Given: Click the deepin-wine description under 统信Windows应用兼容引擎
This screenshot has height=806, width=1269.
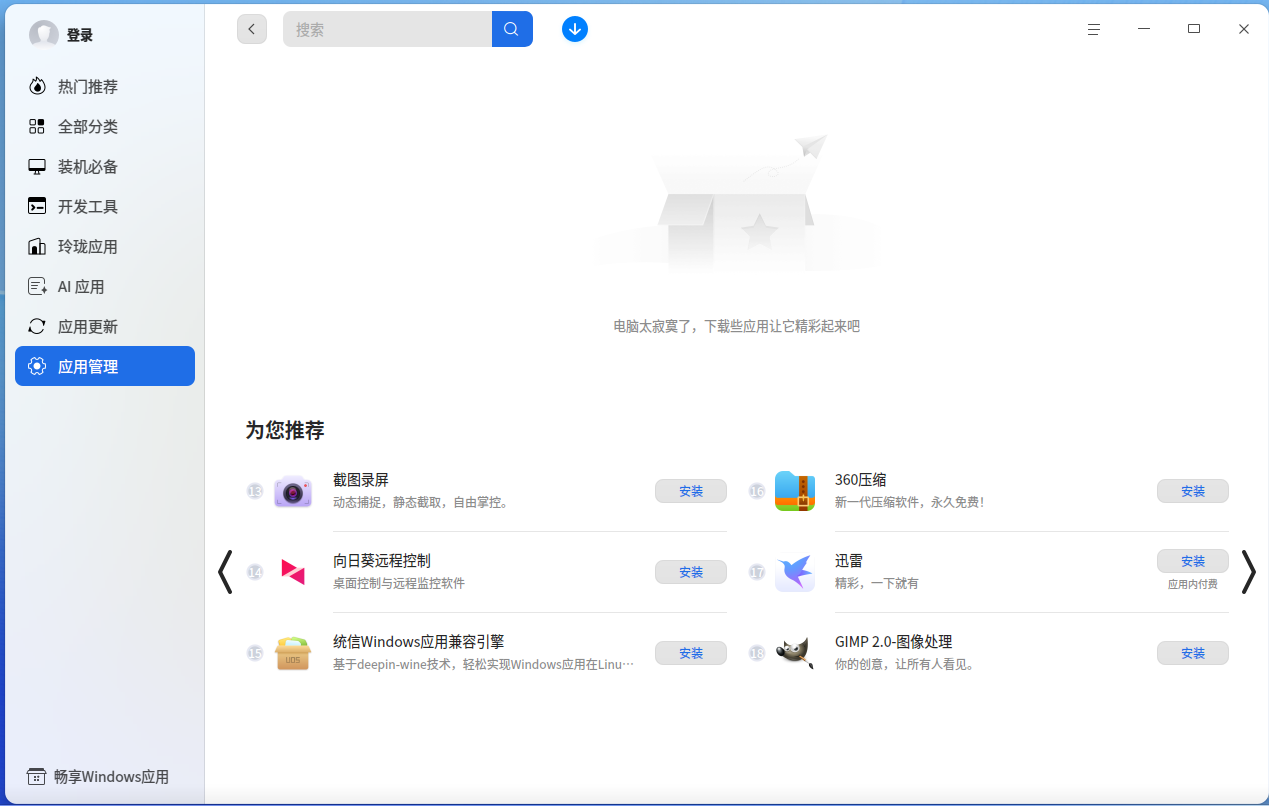Looking at the screenshot, I should coord(484,664).
